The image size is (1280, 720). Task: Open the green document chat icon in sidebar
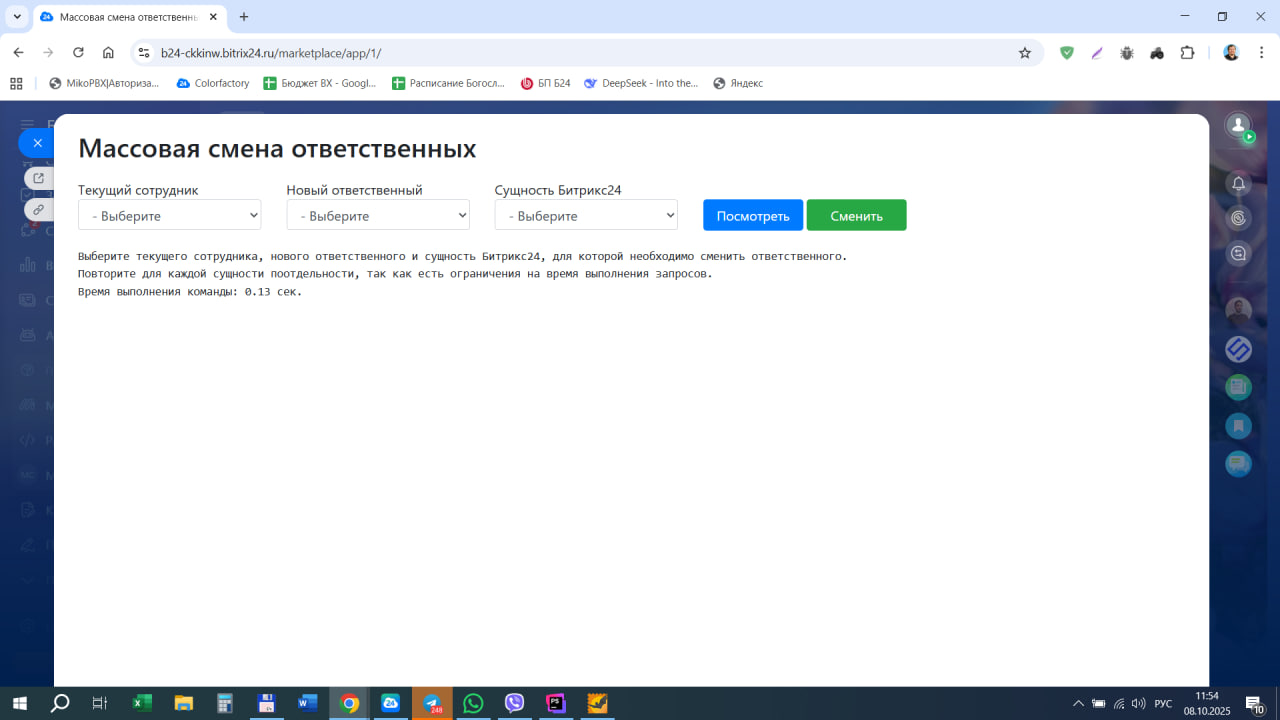pos(1238,387)
